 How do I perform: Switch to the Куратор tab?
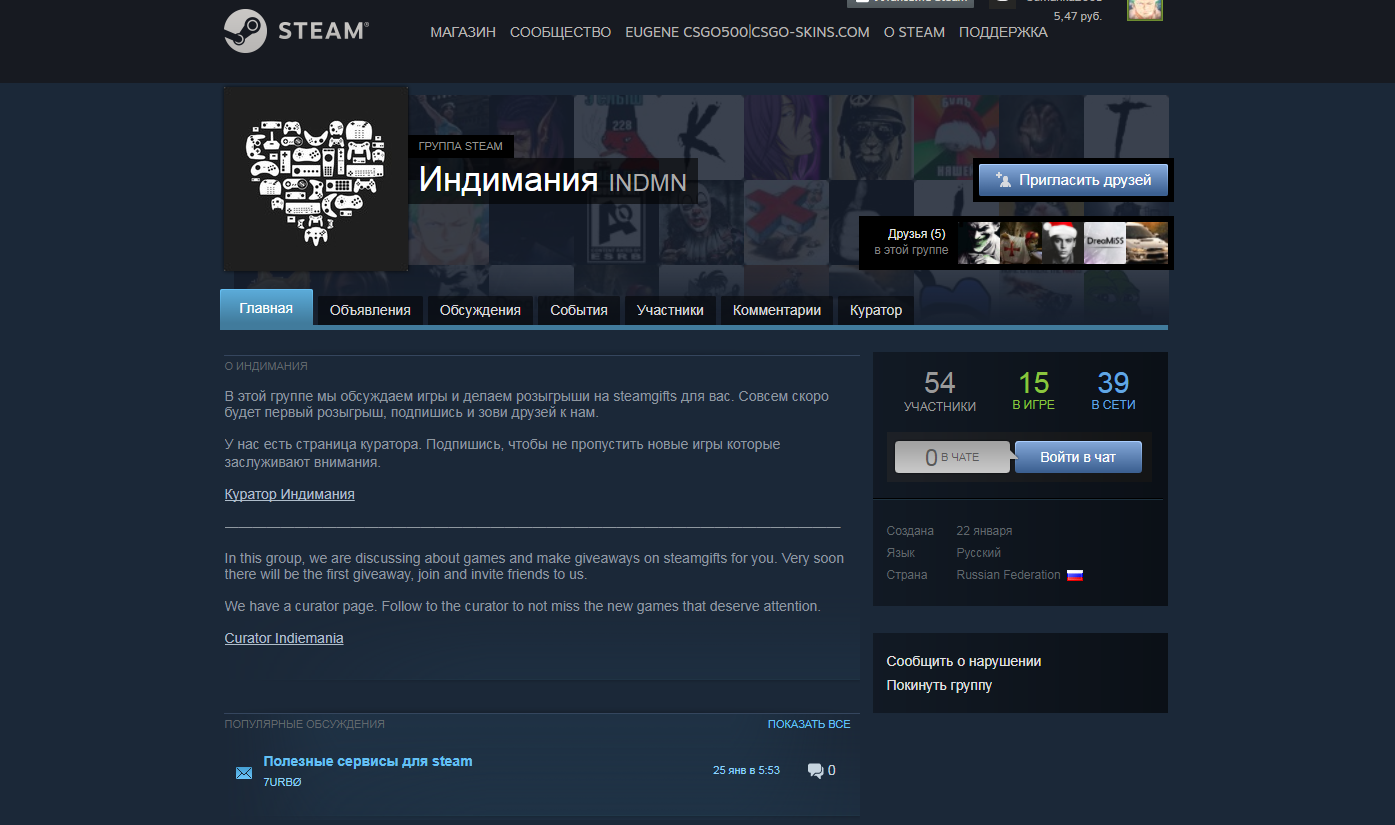coord(876,310)
